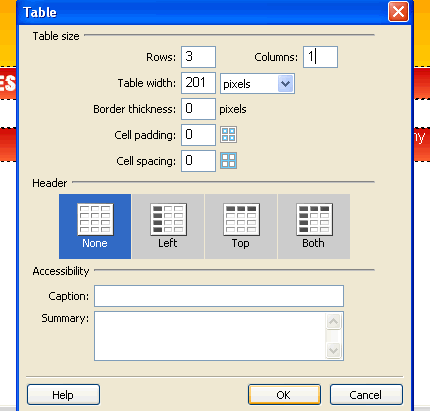Select the Top header table icon
430x411 pixels.
241,220
